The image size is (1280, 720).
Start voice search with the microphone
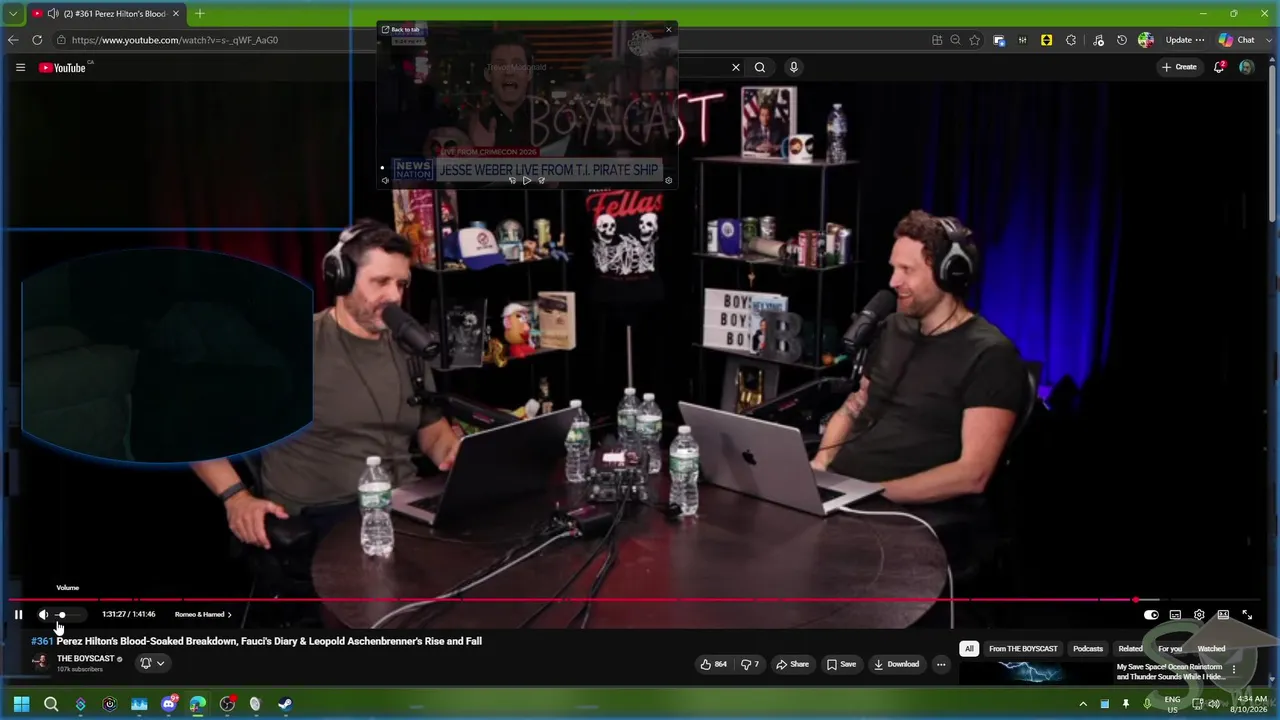click(794, 67)
